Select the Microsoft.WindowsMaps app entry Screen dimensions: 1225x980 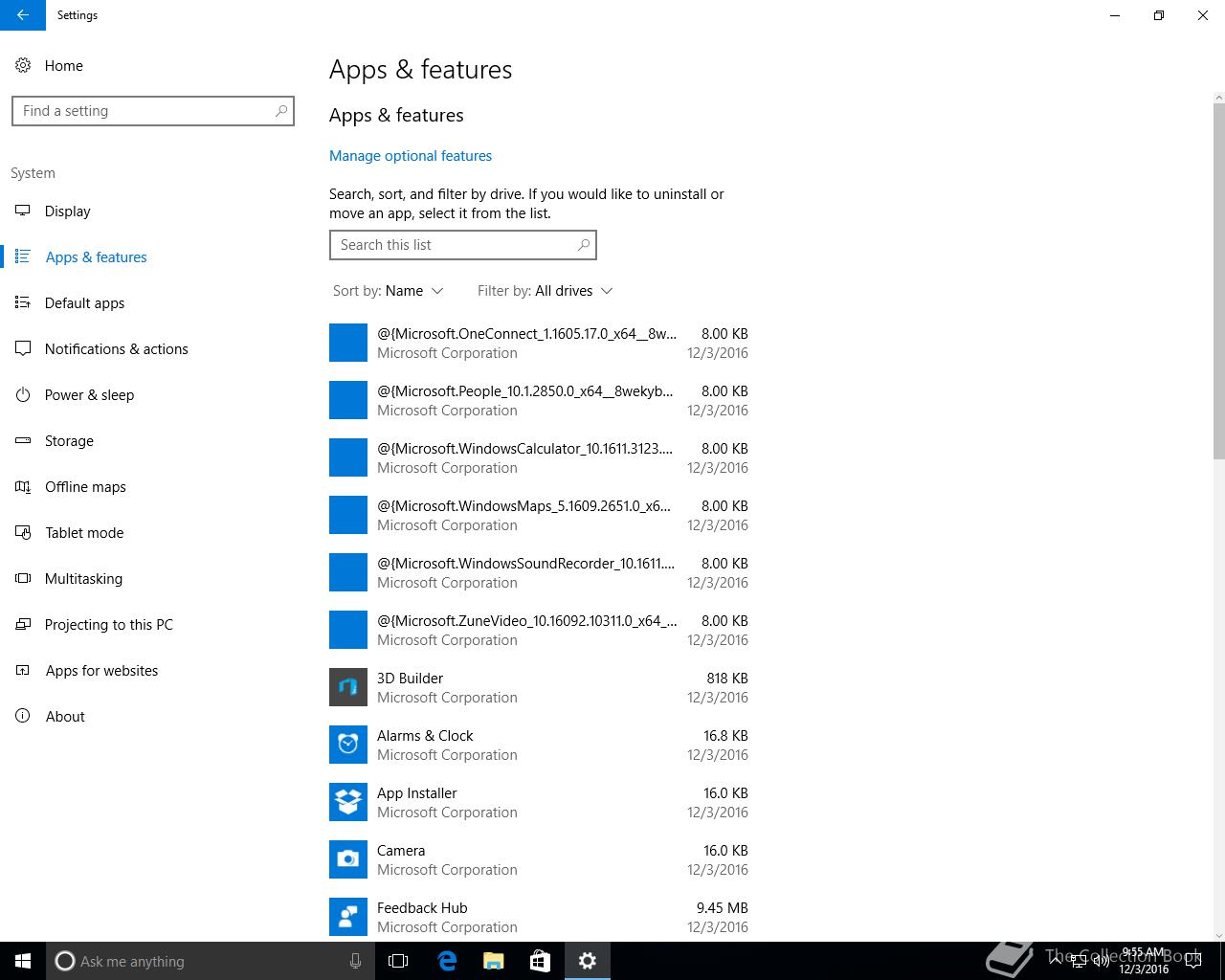pos(539,515)
